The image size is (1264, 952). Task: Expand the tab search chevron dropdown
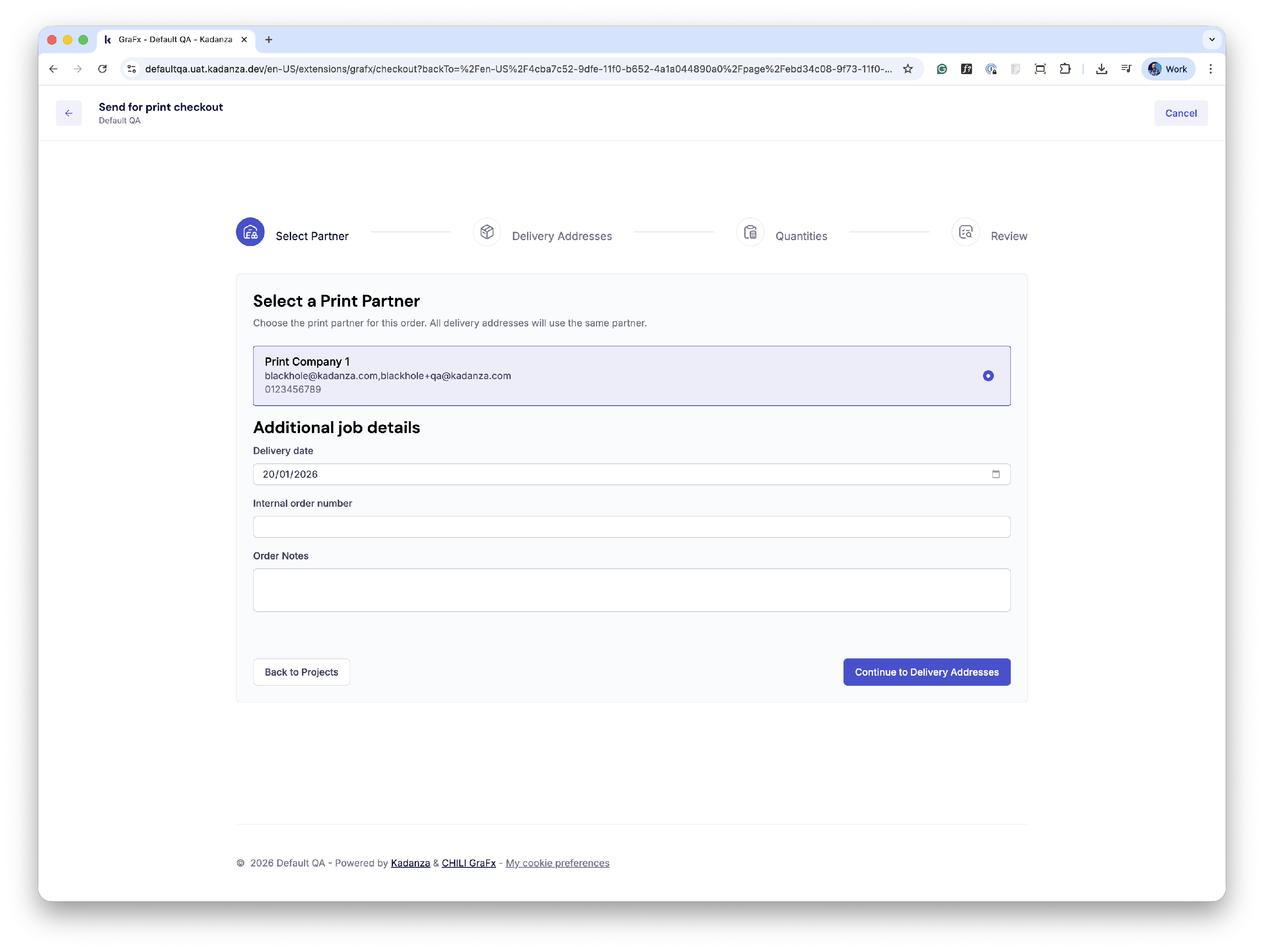click(x=1211, y=40)
